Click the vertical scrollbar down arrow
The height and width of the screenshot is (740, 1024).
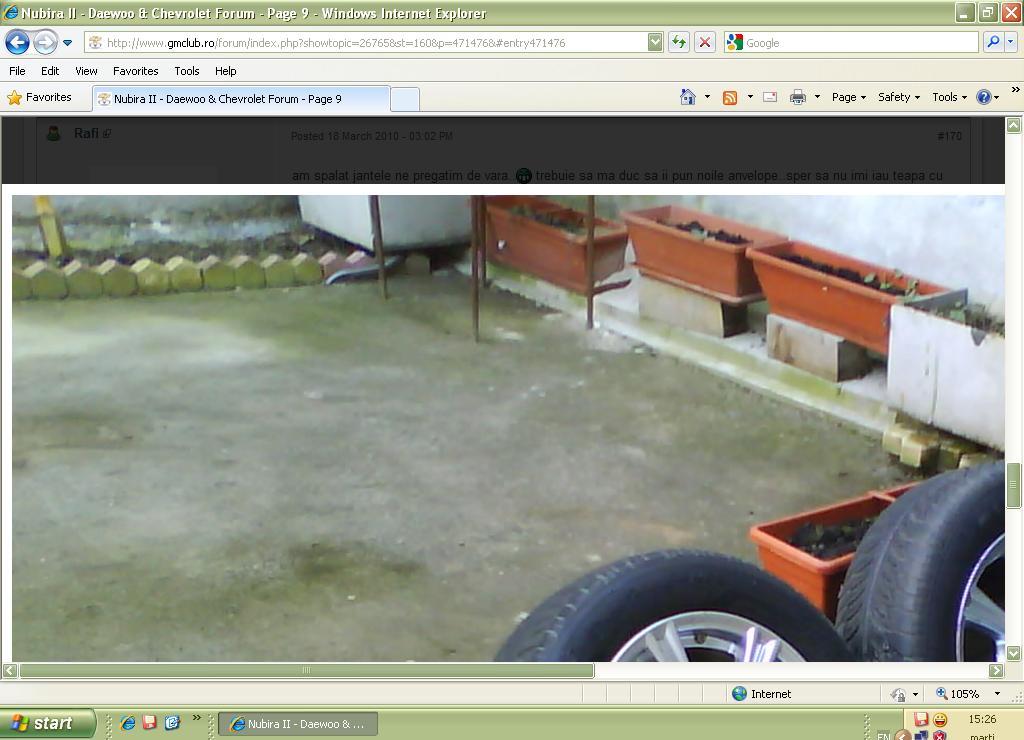[1013, 652]
